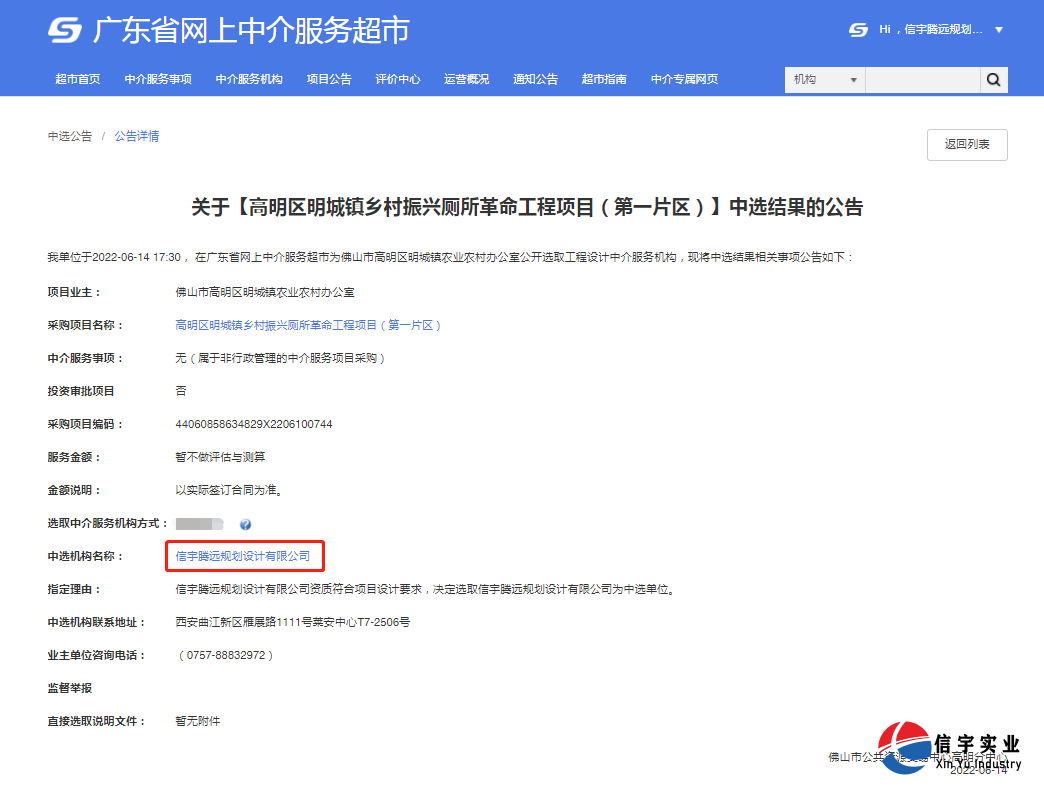Viewport: 1044px width, 790px height.
Task: Open the 超市首页 menu item
Action: [80, 79]
